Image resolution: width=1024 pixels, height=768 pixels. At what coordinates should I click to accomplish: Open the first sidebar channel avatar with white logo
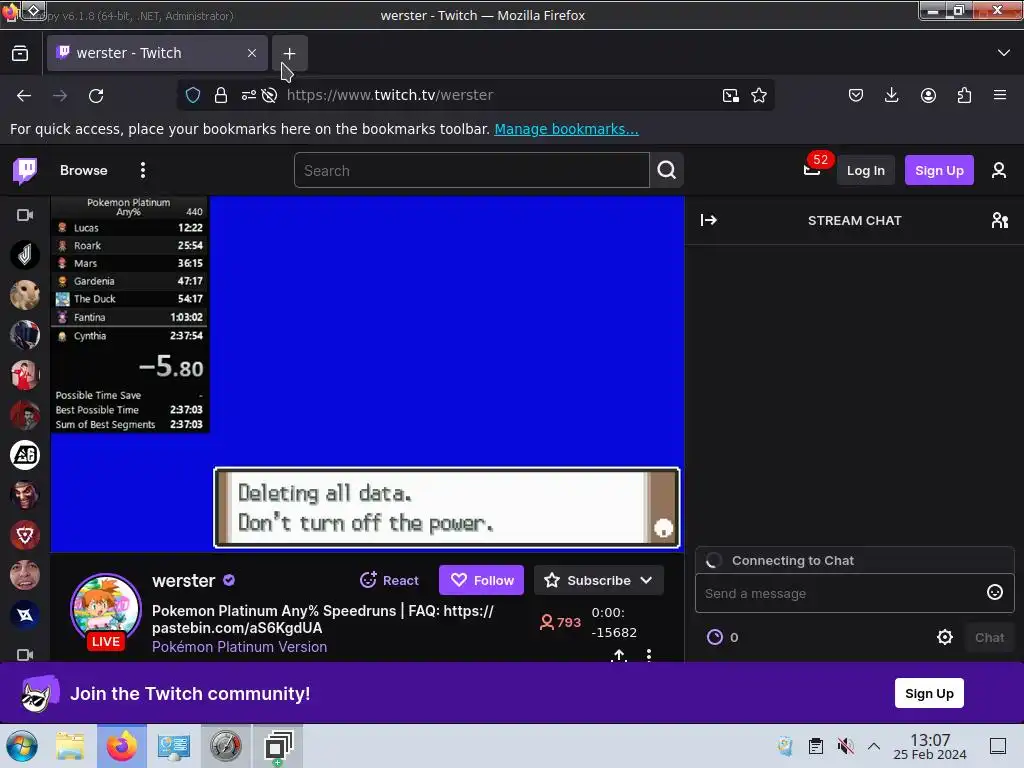[x=25, y=255]
